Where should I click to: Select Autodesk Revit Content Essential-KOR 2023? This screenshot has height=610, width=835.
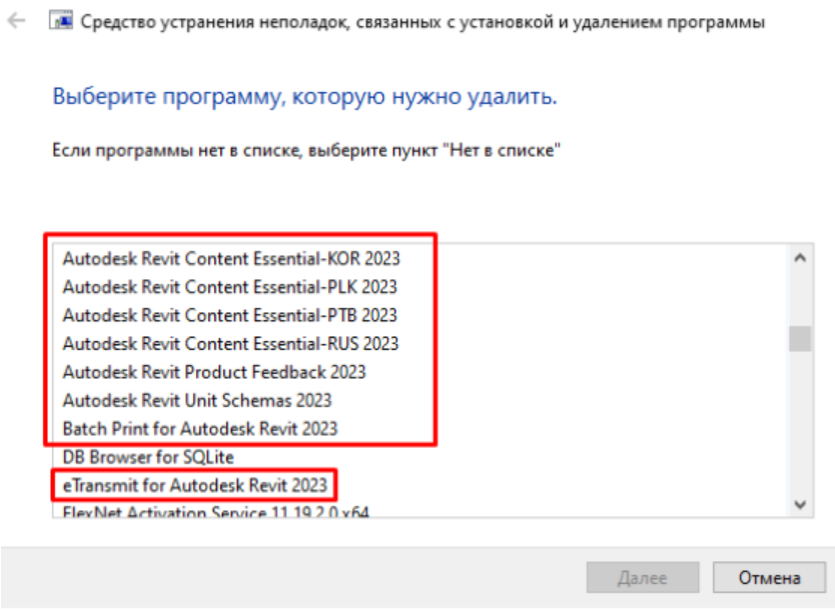click(231, 258)
